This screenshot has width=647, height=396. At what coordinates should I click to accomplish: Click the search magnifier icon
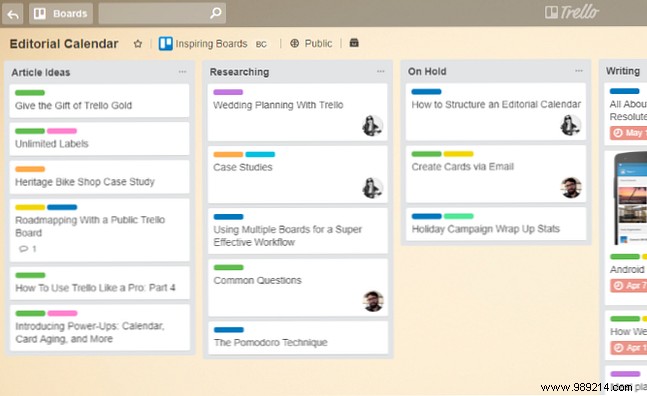click(x=215, y=13)
